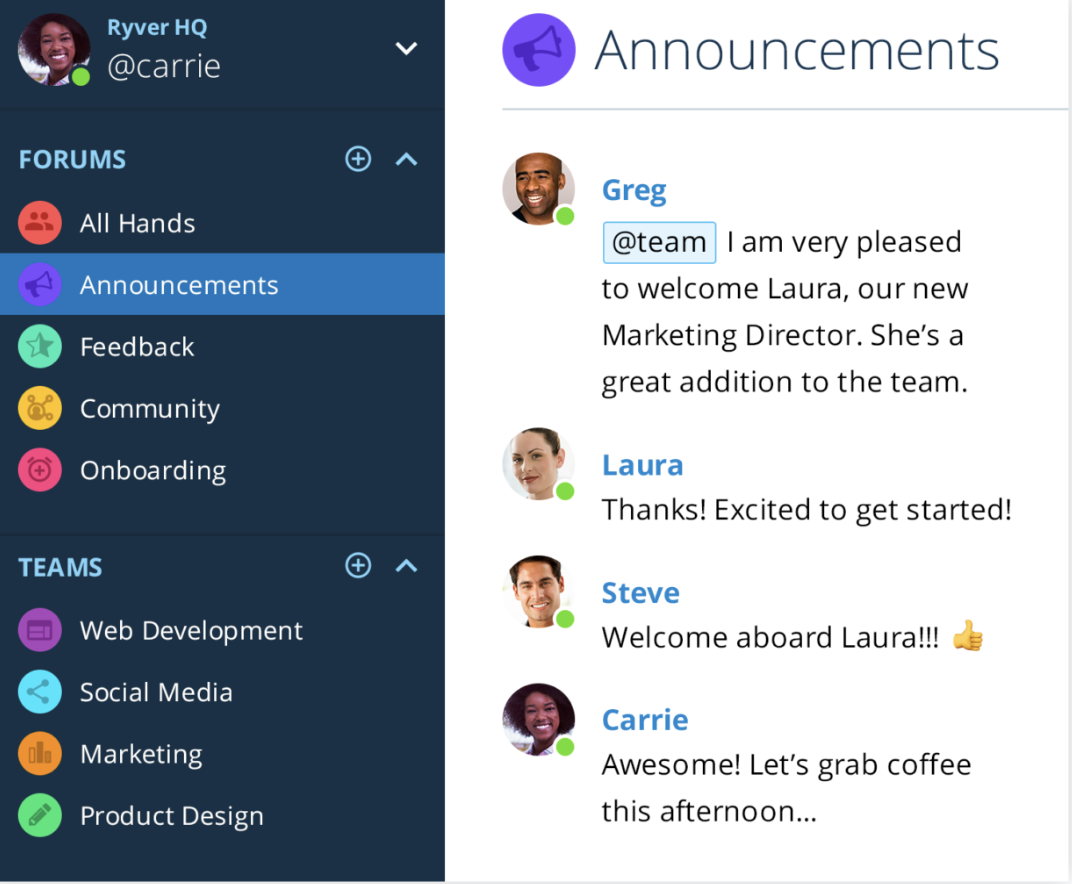Image resolution: width=1072 pixels, height=884 pixels.
Task: Click the Social Media share icon
Action: (x=40, y=693)
